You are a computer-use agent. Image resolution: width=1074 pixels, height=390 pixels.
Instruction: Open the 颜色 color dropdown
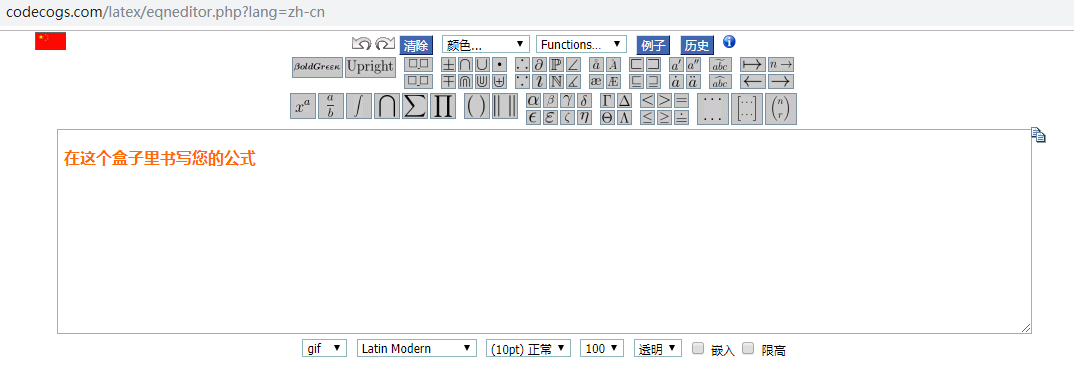[x=486, y=45]
